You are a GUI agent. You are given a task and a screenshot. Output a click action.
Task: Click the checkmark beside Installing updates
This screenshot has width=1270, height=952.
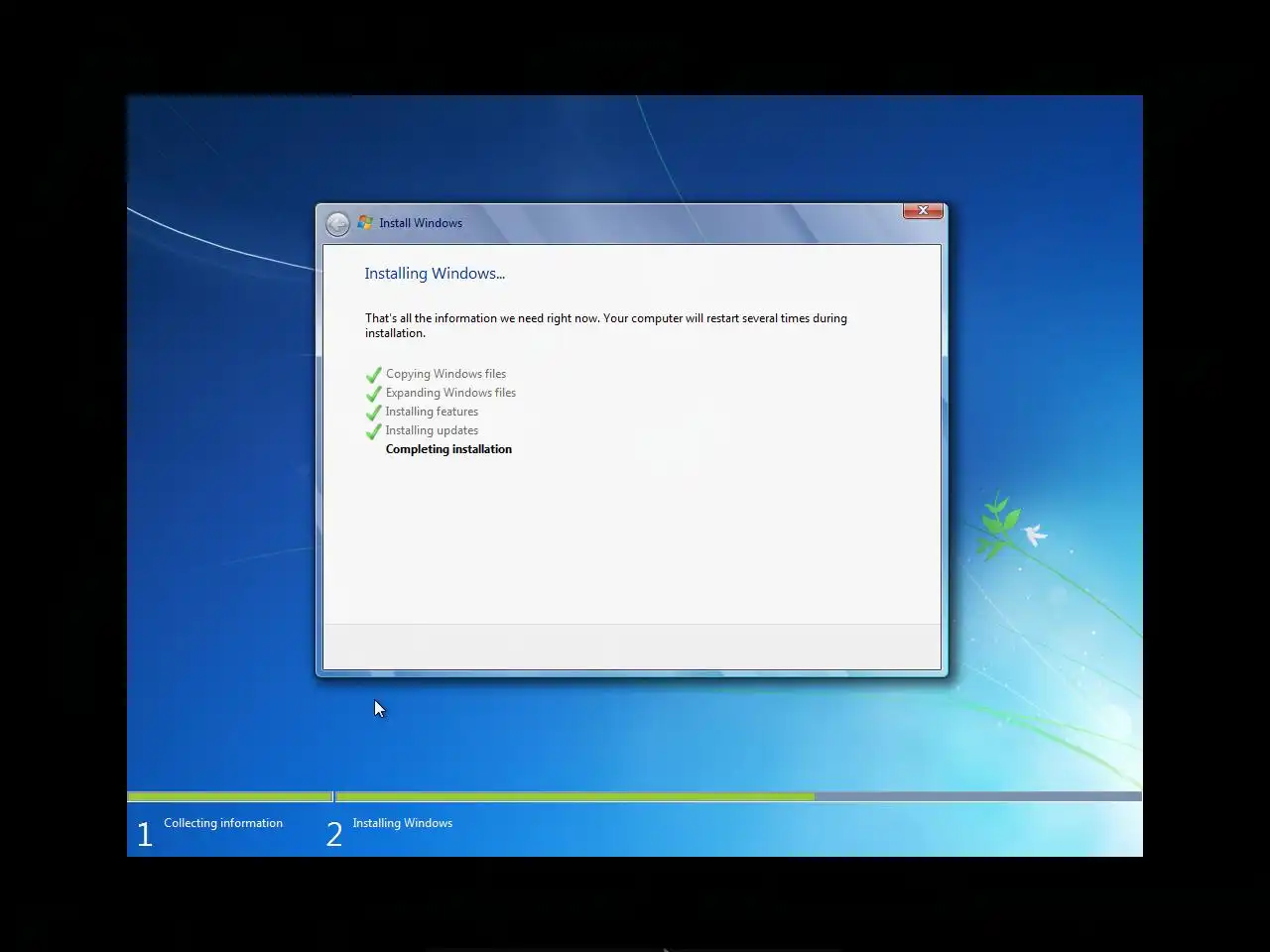374,431
